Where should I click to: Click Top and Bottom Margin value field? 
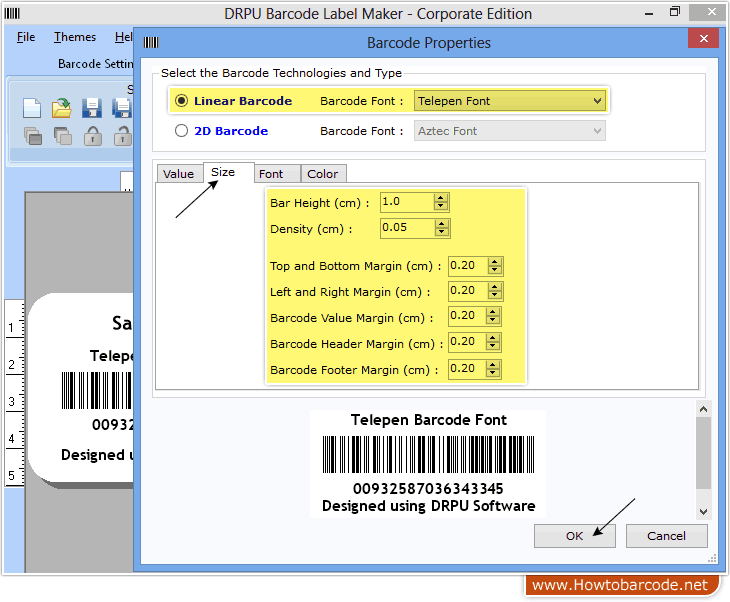point(468,266)
